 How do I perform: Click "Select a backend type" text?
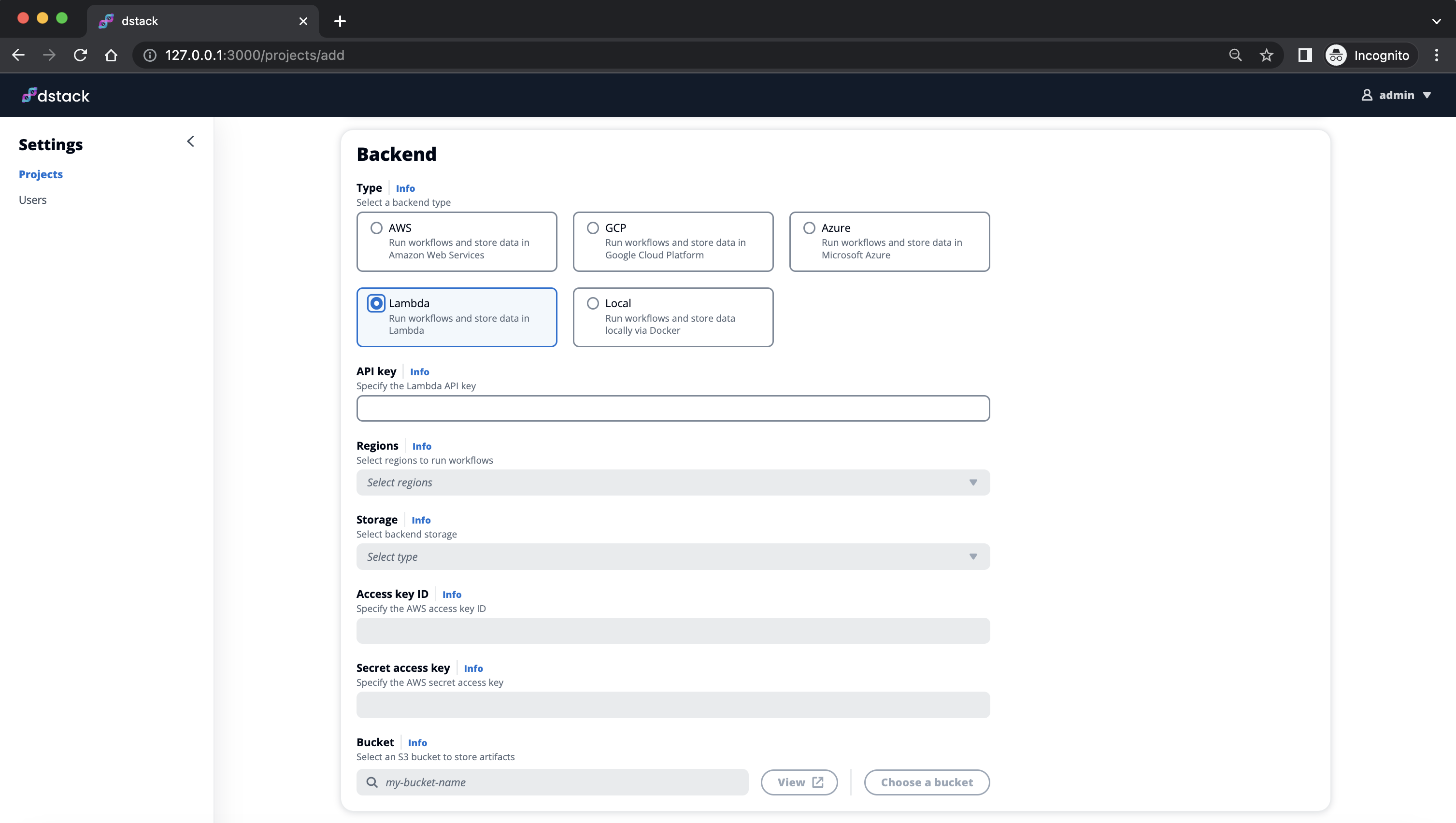point(403,202)
